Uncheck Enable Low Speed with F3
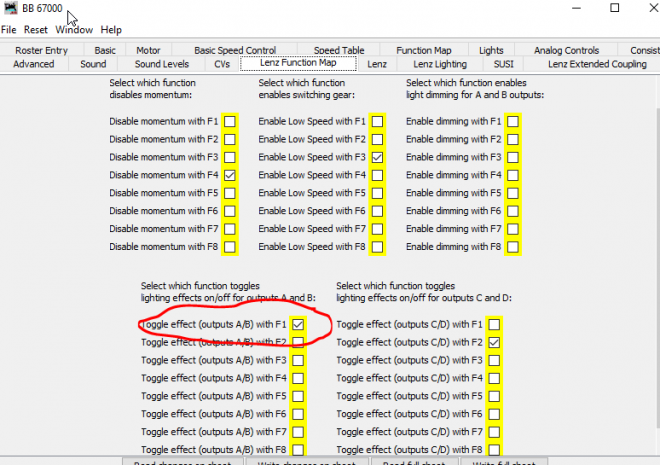This screenshot has height=465, width=660. coord(378,157)
